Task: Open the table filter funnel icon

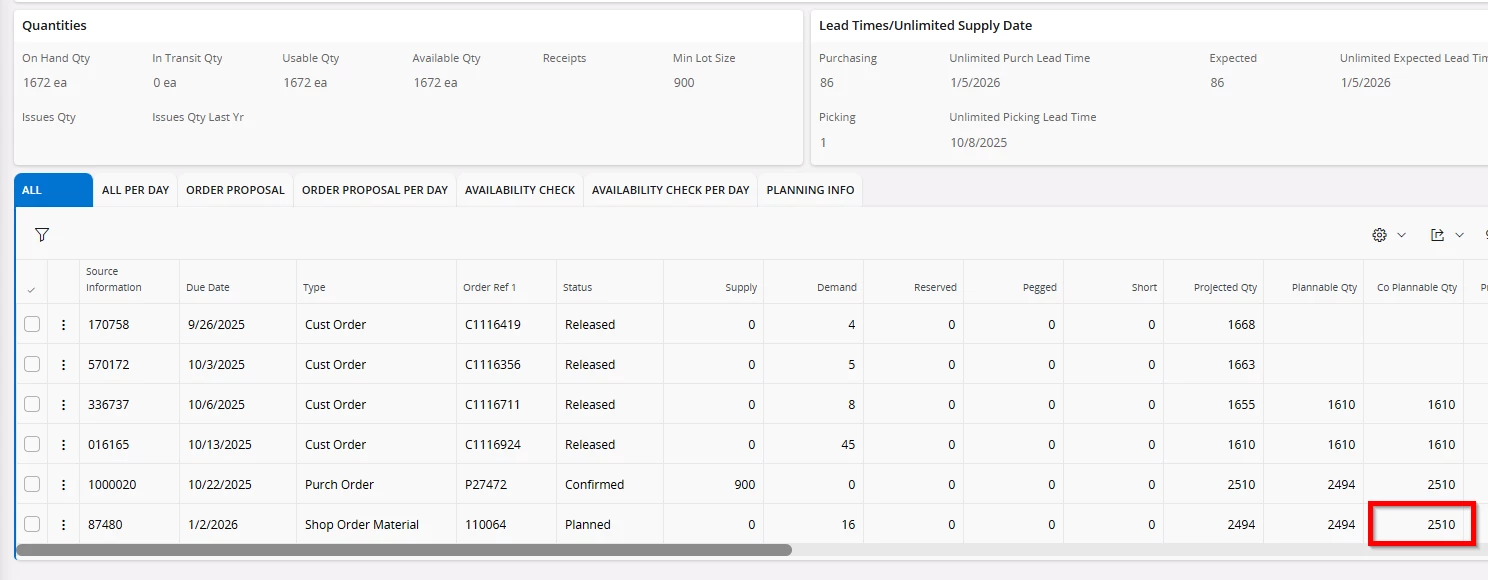Action: (42, 235)
